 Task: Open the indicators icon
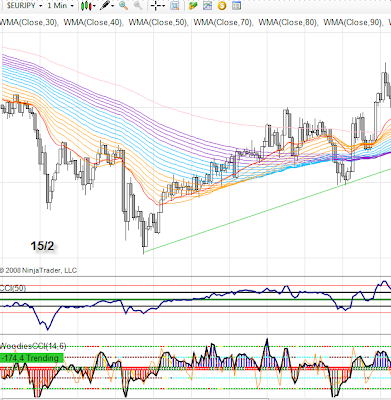[x=207, y=6]
